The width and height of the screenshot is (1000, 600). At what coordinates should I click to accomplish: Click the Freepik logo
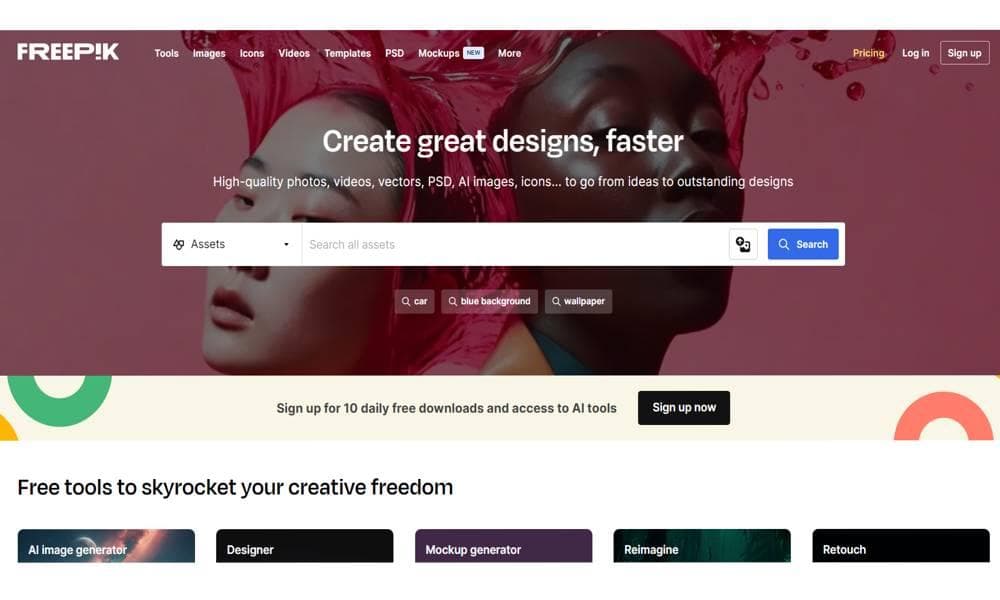click(x=68, y=52)
